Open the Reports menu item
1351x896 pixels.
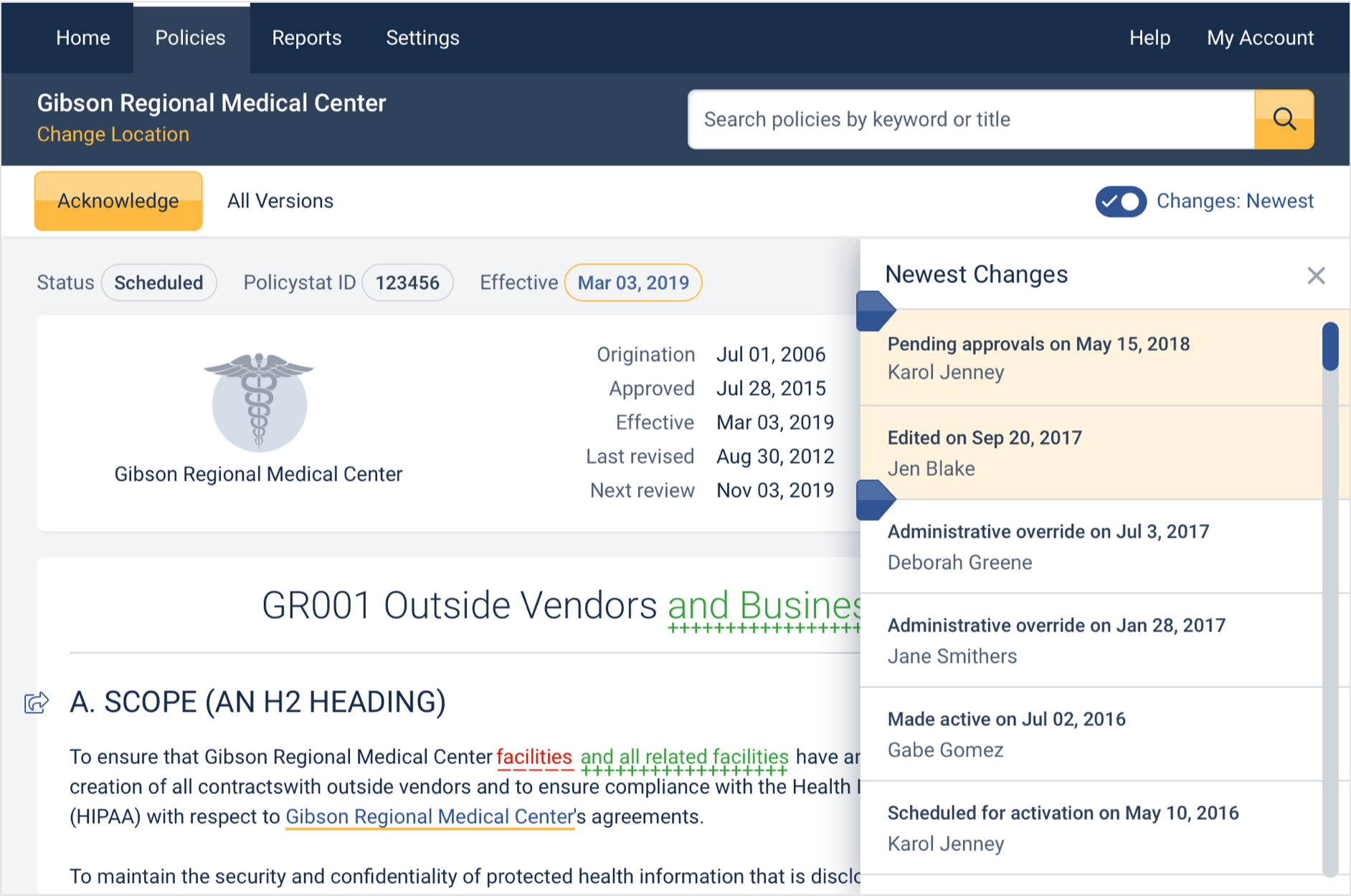[307, 38]
